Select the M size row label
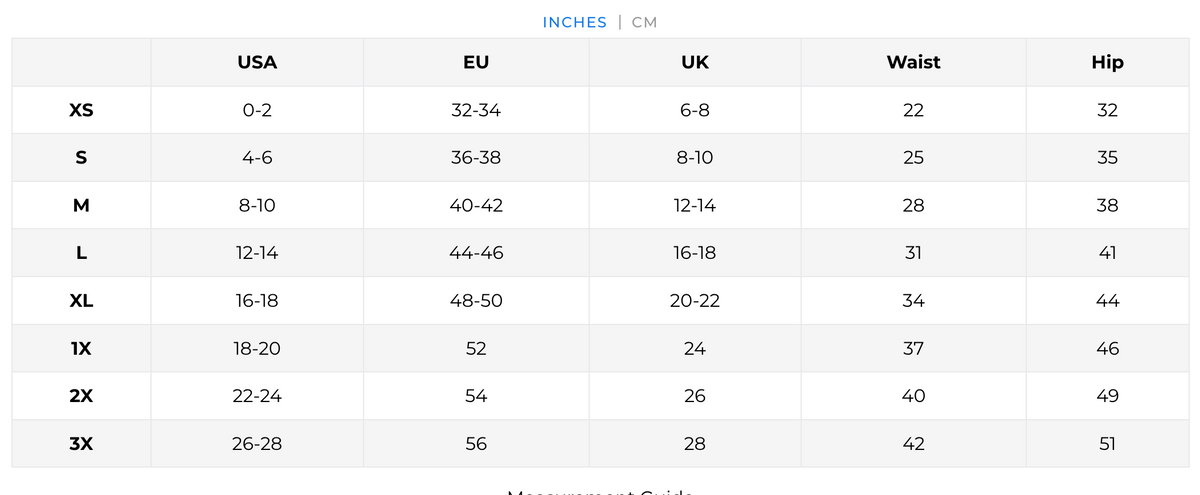1200x495 pixels. (x=81, y=206)
